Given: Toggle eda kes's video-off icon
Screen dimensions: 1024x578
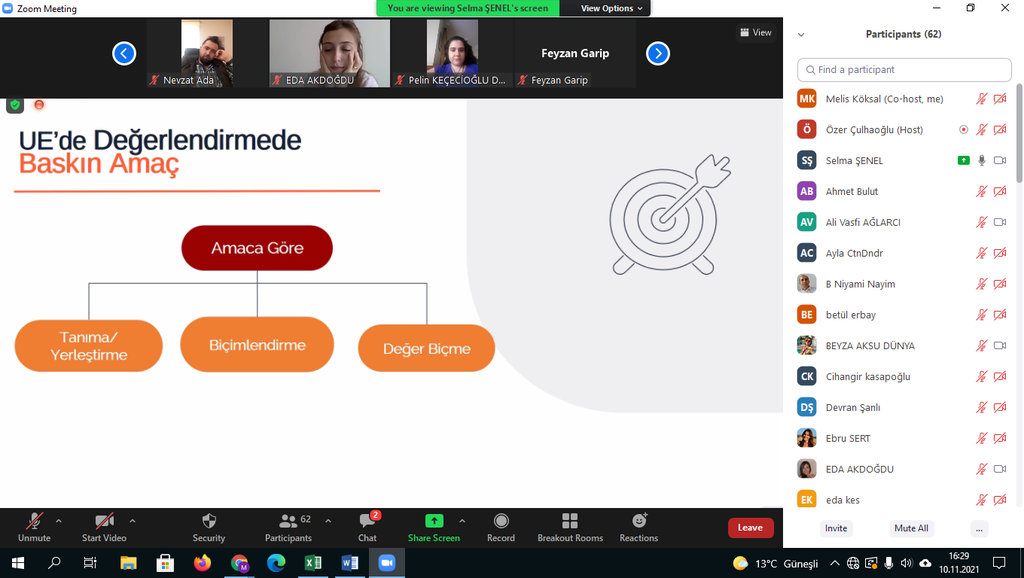Looking at the screenshot, I should coord(1000,500).
